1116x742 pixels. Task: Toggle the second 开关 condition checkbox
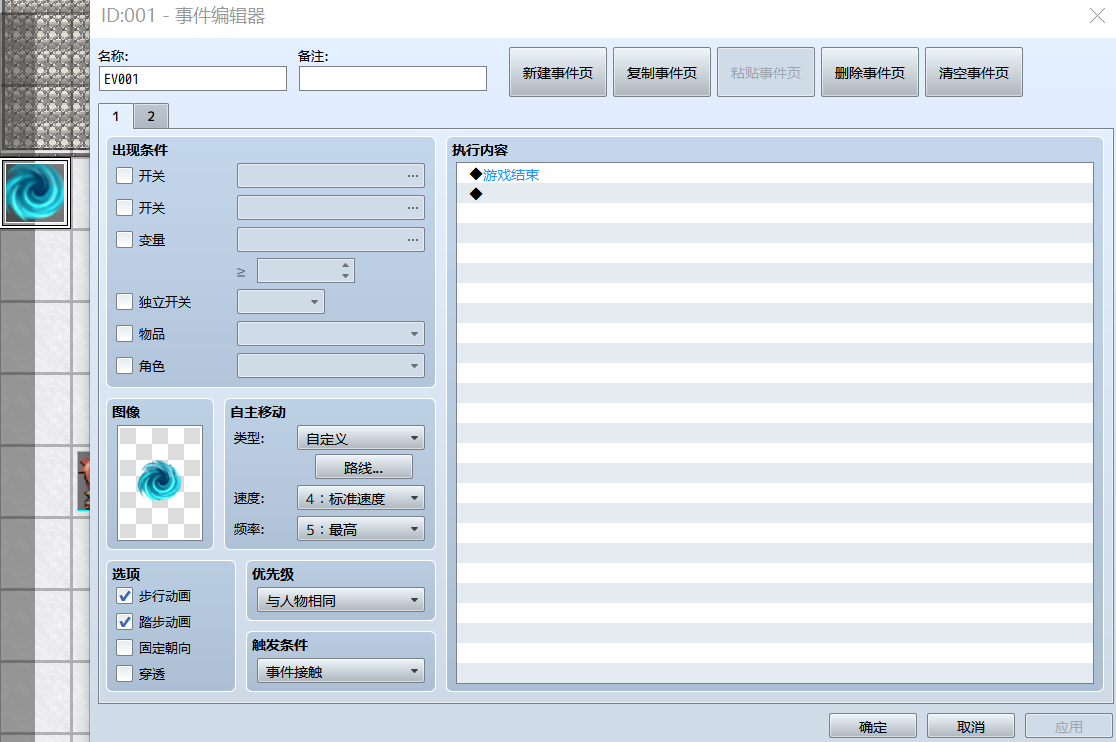[125, 208]
